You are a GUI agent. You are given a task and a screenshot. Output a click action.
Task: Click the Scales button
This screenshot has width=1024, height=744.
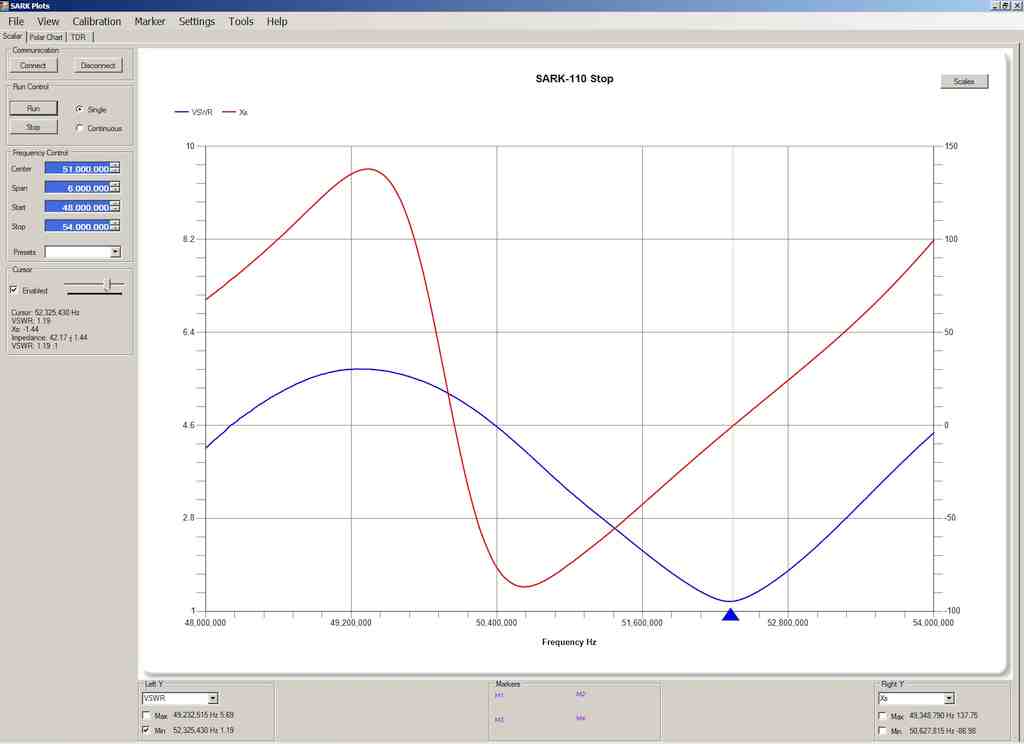point(964,81)
